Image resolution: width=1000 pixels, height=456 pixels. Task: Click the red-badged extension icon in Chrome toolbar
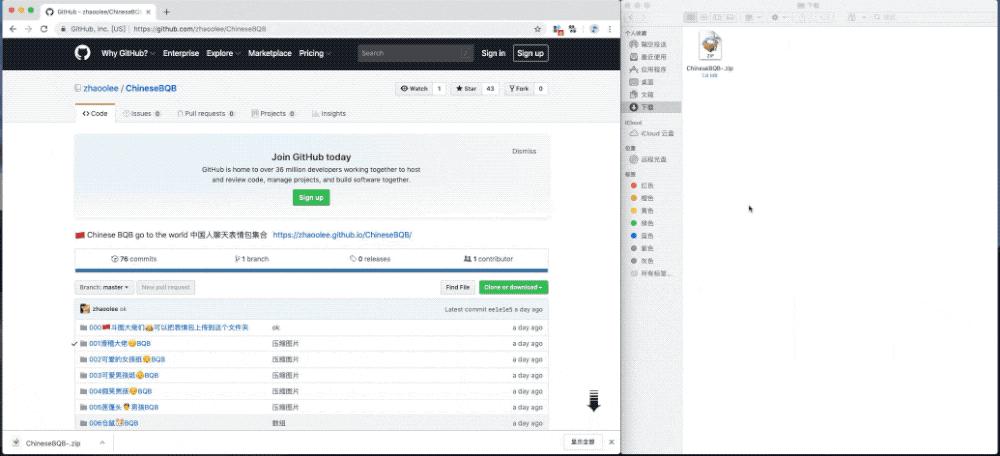click(558, 29)
